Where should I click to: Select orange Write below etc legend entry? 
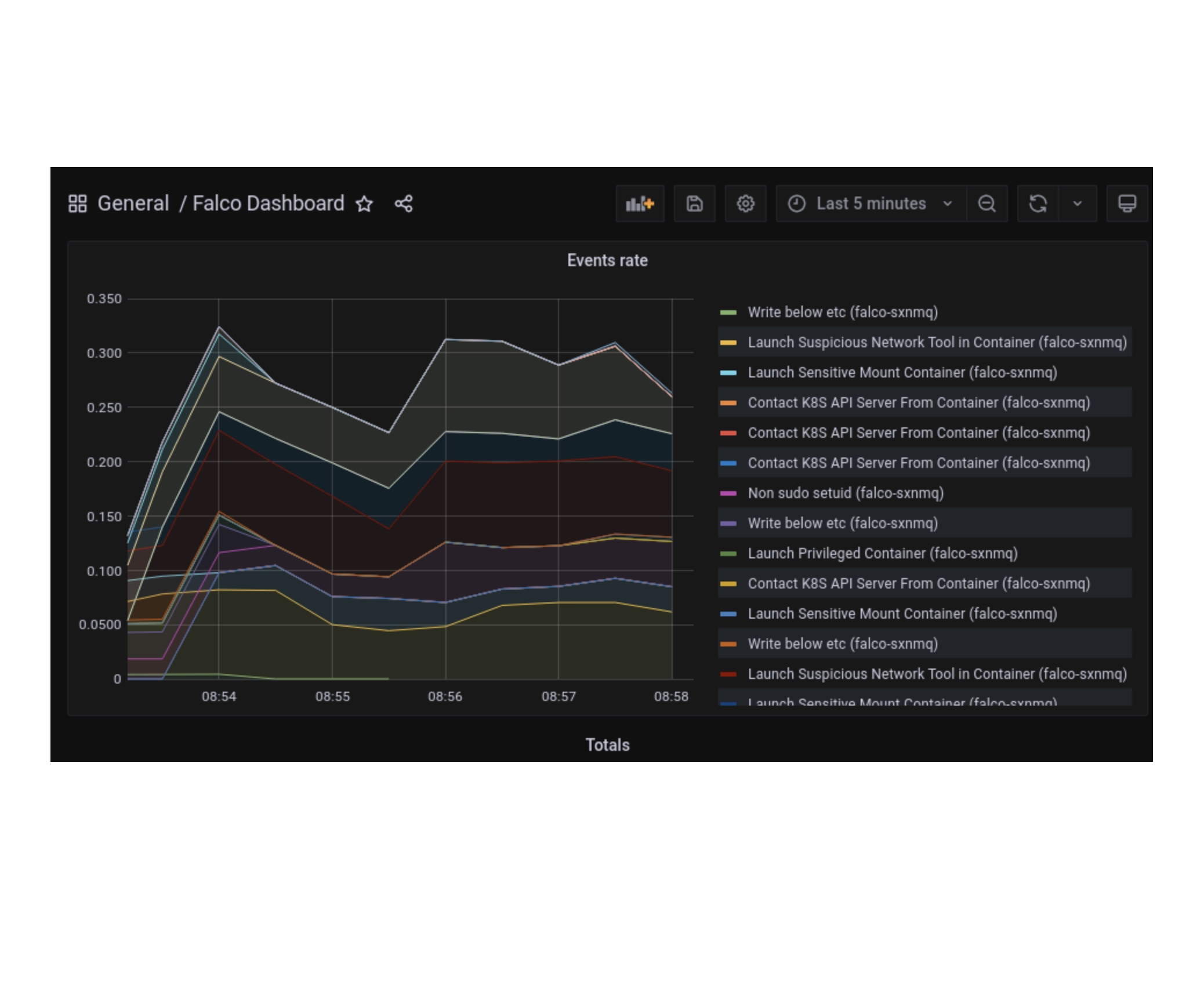click(843, 644)
